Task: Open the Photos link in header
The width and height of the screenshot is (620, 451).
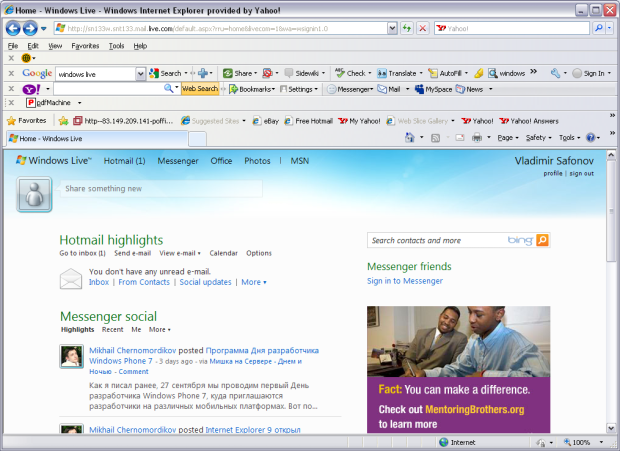Action: point(257,161)
